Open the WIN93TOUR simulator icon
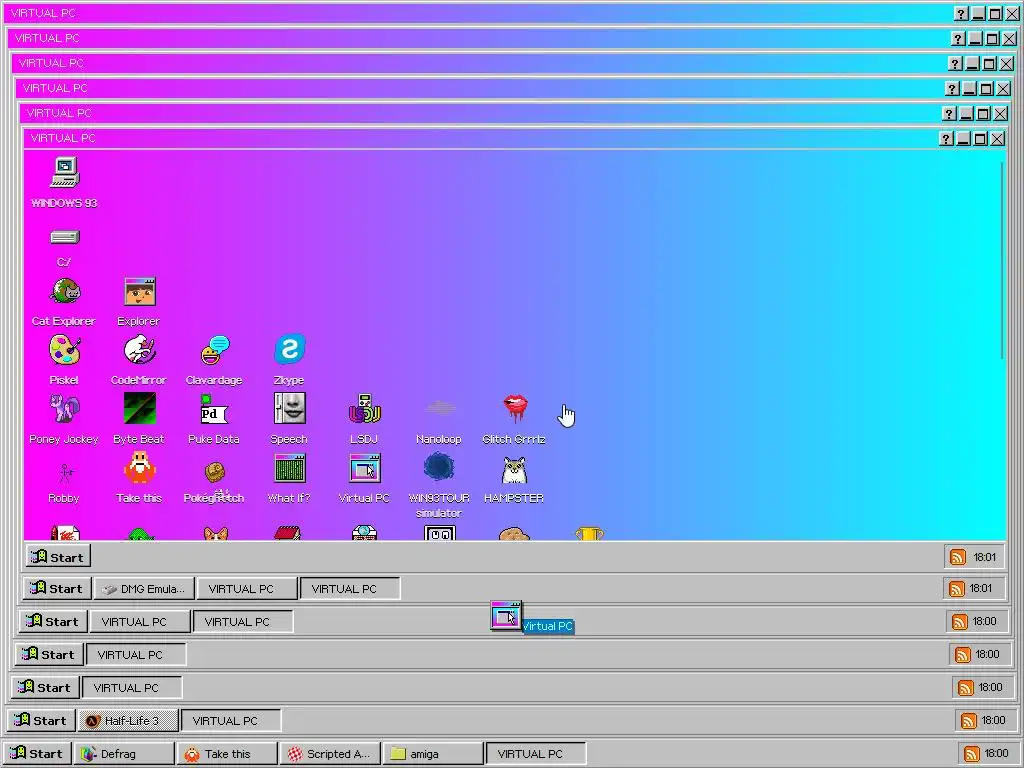Image resolution: width=1024 pixels, height=768 pixels. pos(440,468)
